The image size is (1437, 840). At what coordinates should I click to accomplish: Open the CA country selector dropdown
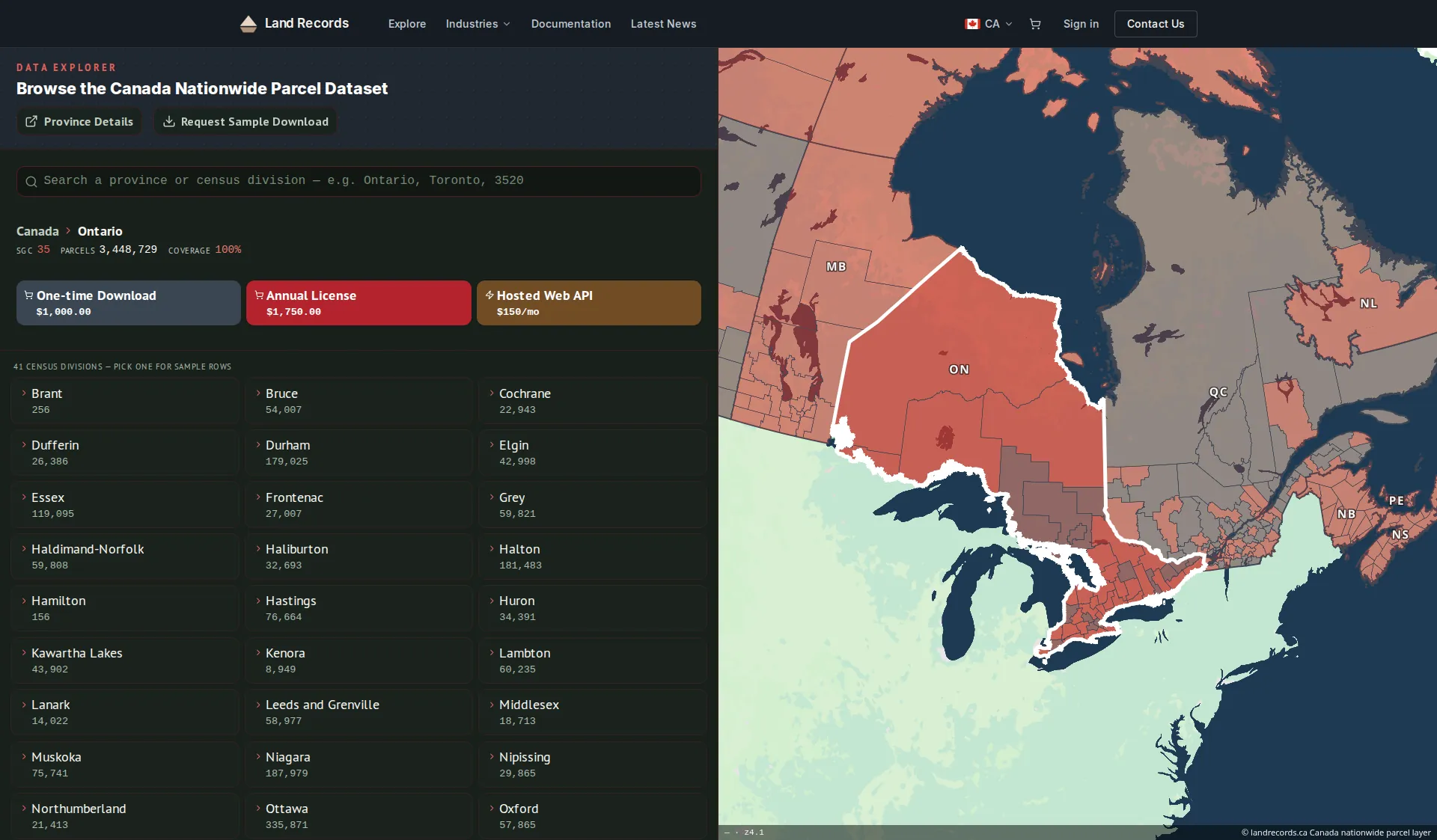[x=989, y=24]
